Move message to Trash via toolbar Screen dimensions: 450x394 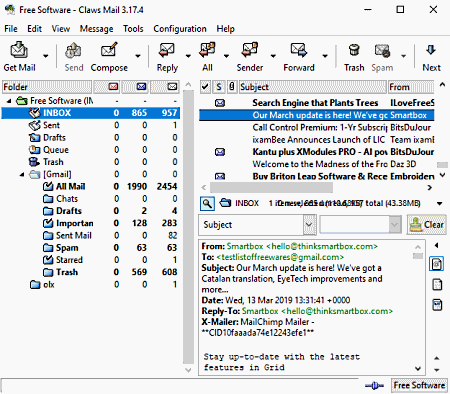(354, 57)
